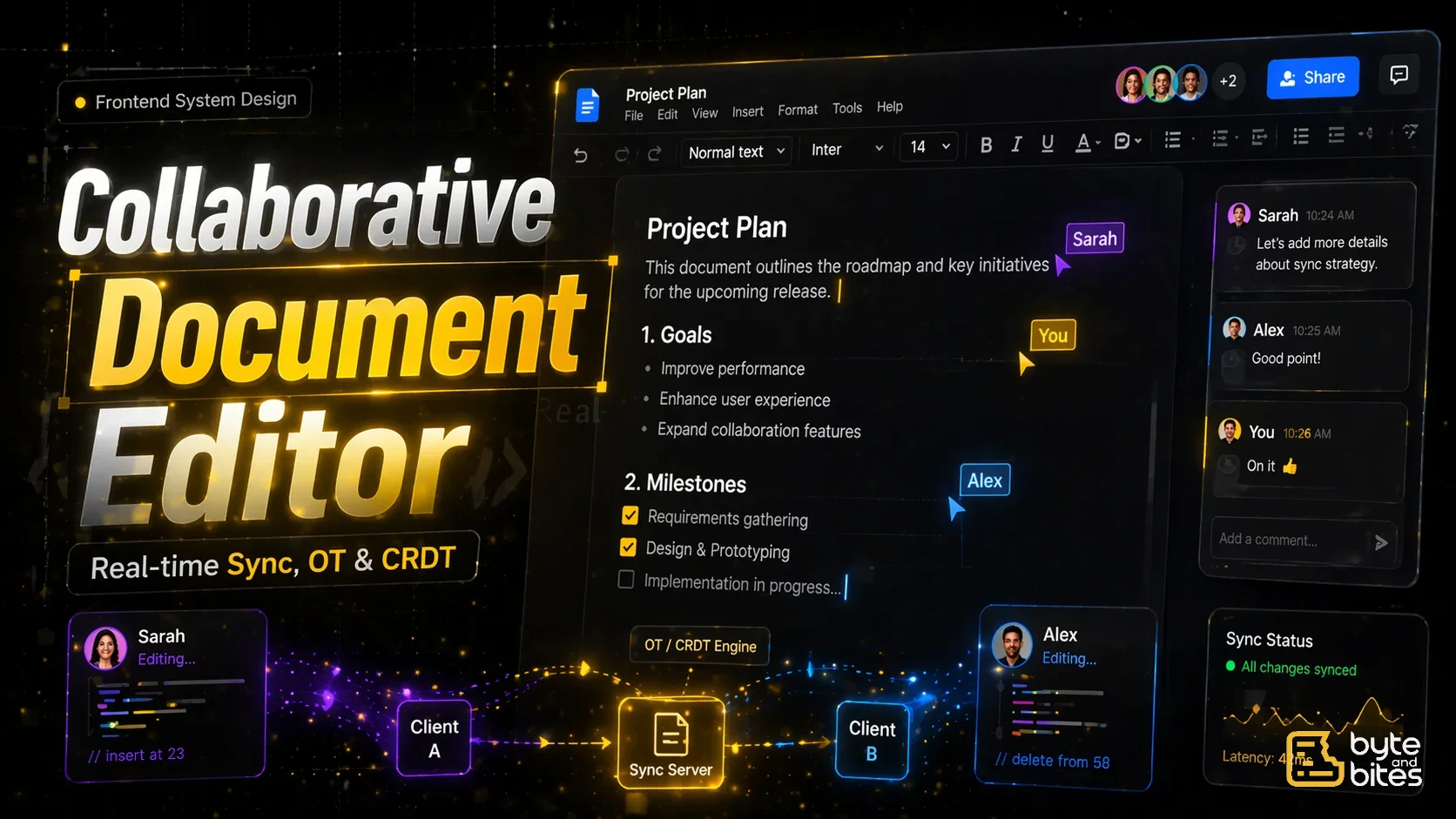This screenshot has width=1456, height=819.
Task: Click the highlight marker icon beside text color
Action: [1122, 141]
